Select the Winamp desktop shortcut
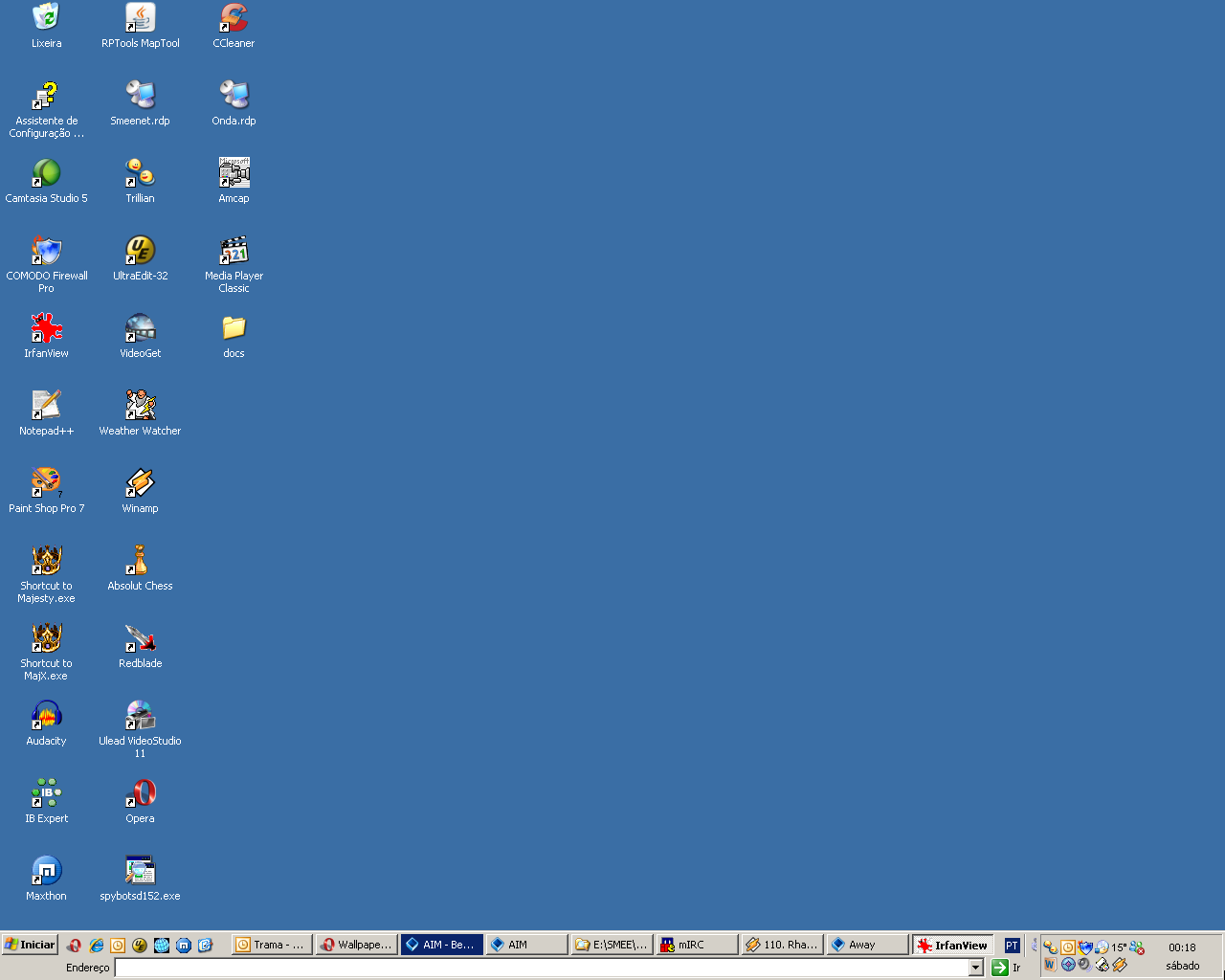Screen dimensions: 1225x980 pos(140,490)
